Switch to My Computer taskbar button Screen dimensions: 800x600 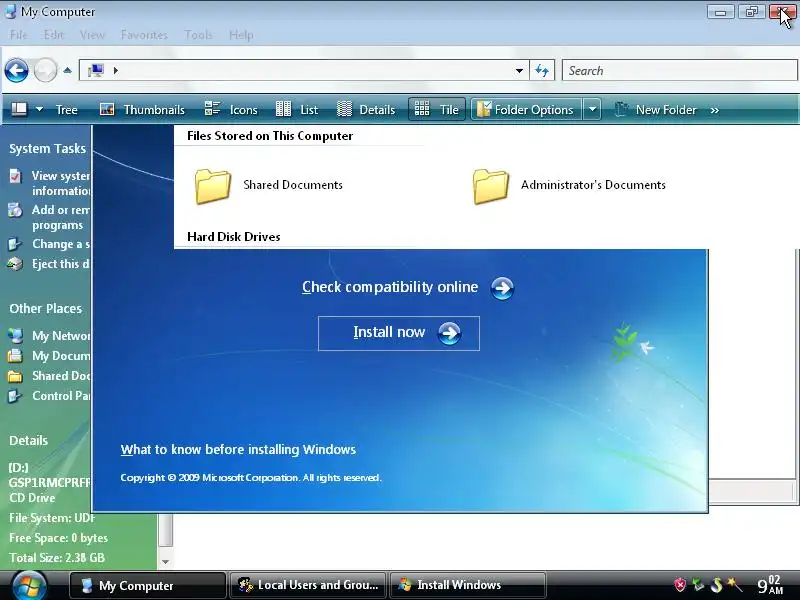click(x=147, y=585)
